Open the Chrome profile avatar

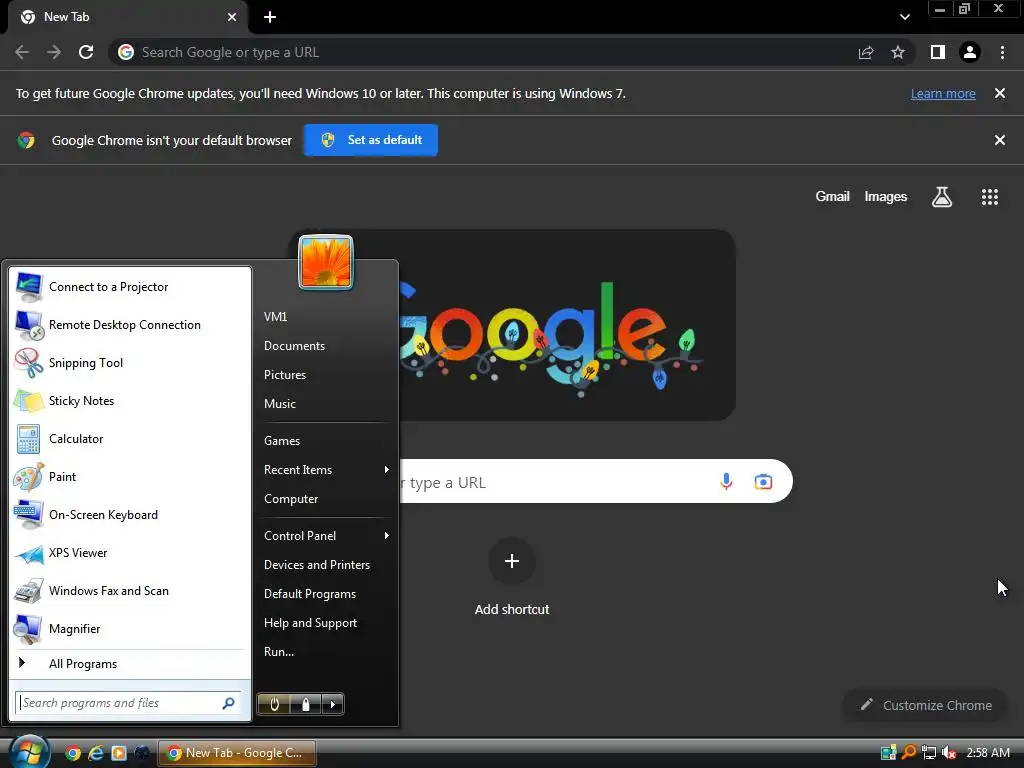click(970, 52)
